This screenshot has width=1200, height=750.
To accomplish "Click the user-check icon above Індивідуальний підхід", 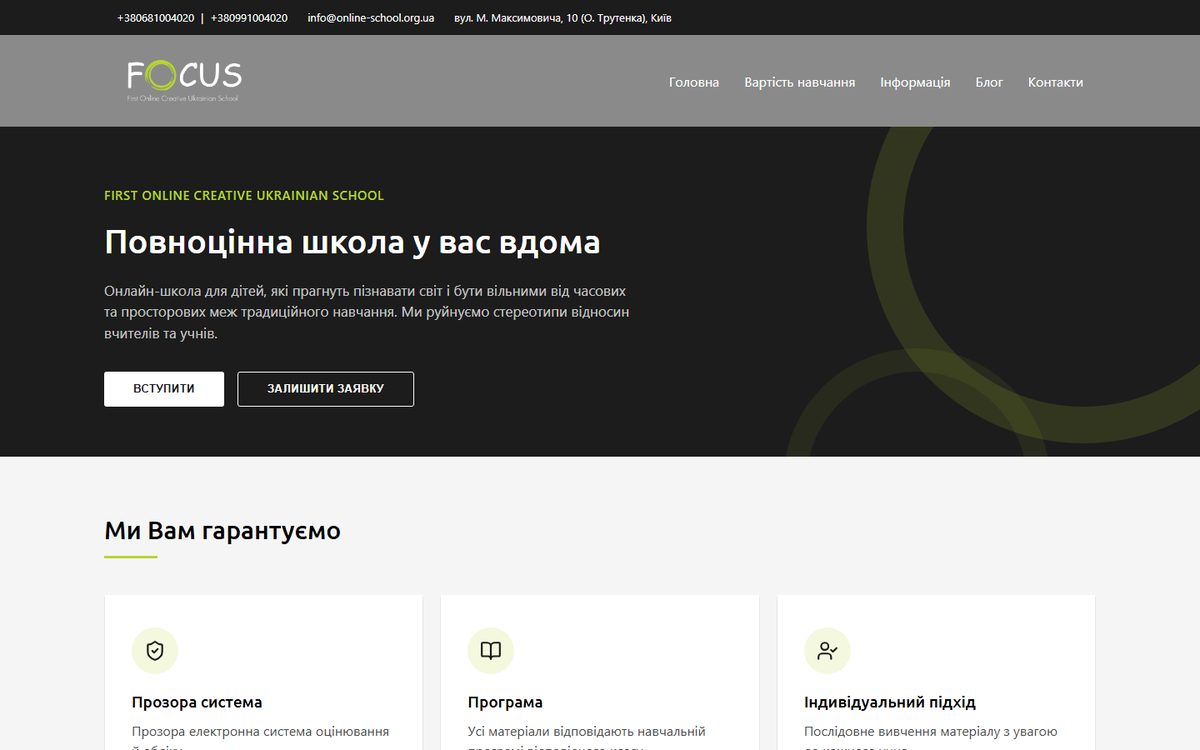I will tap(827, 651).
